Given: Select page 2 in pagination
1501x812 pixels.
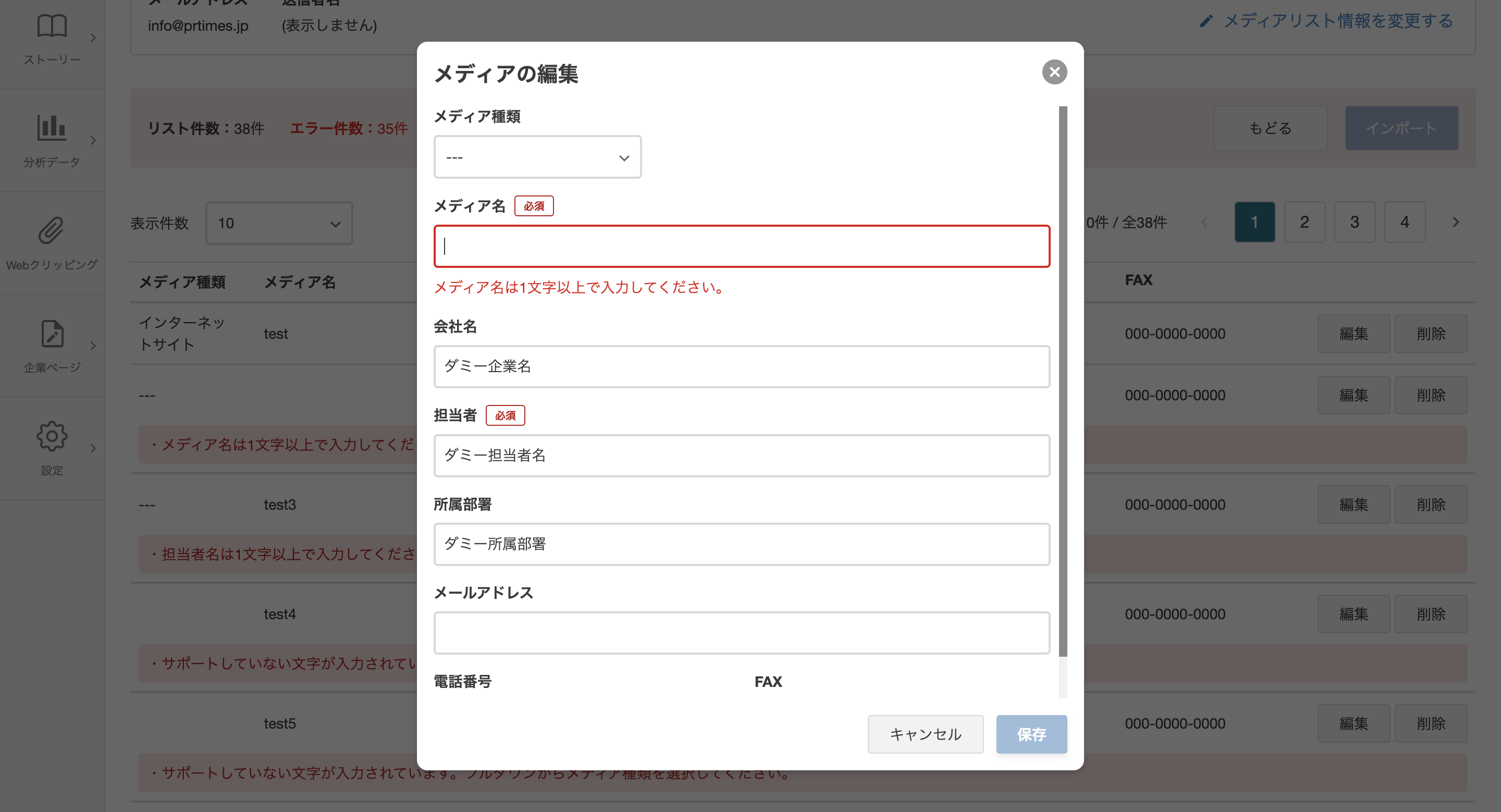Looking at the screenshot, I should pyautogui.click(x=1305, y=222).
